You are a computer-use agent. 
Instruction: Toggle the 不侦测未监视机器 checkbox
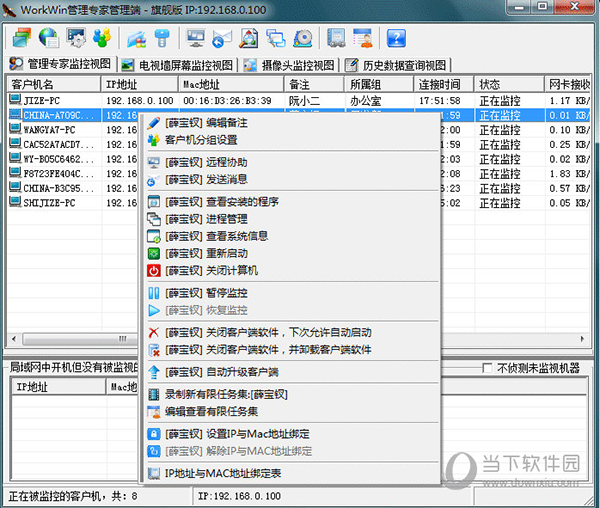tap(488, 366)
